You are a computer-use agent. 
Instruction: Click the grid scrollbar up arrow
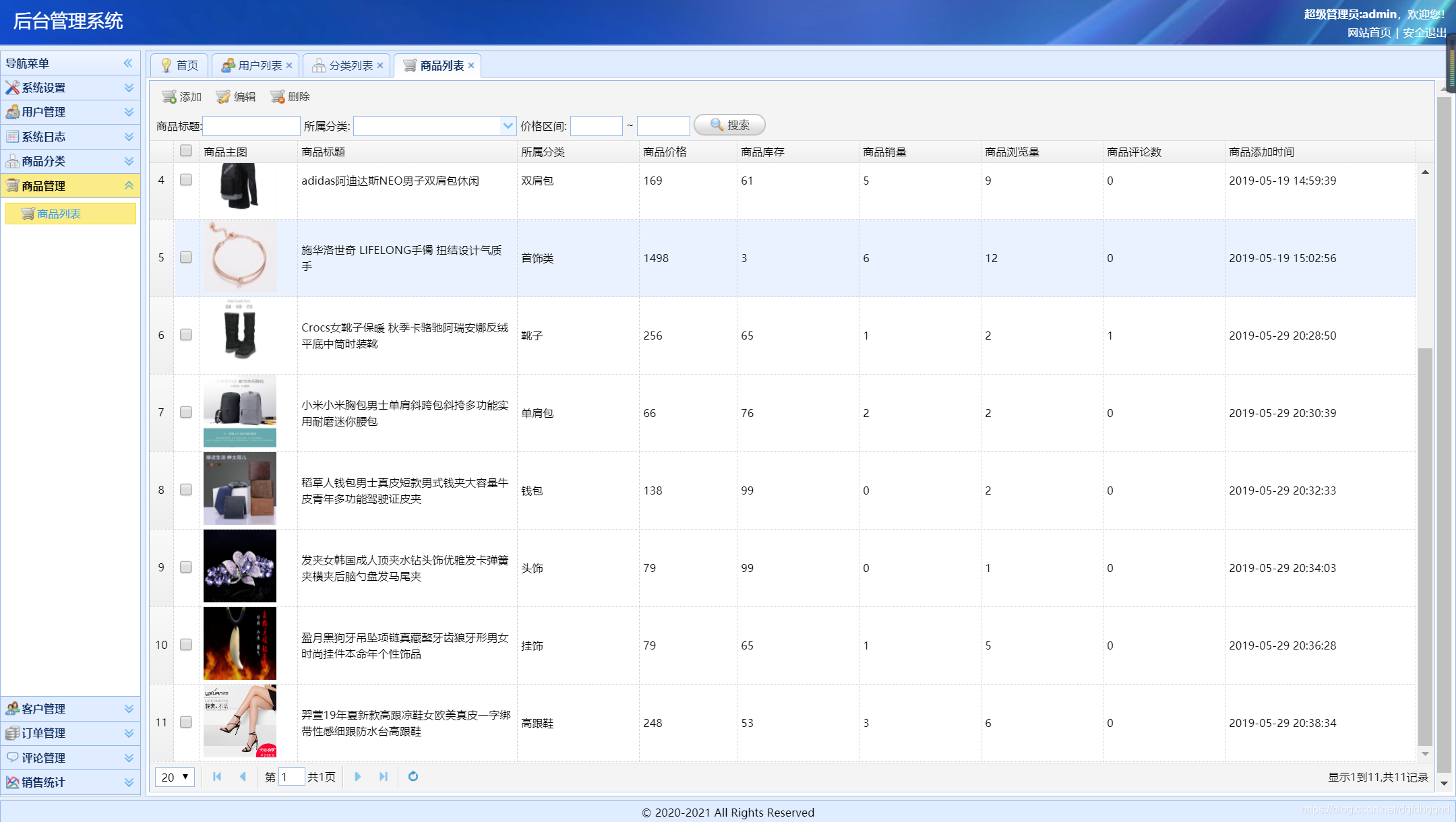point(1425,172)
